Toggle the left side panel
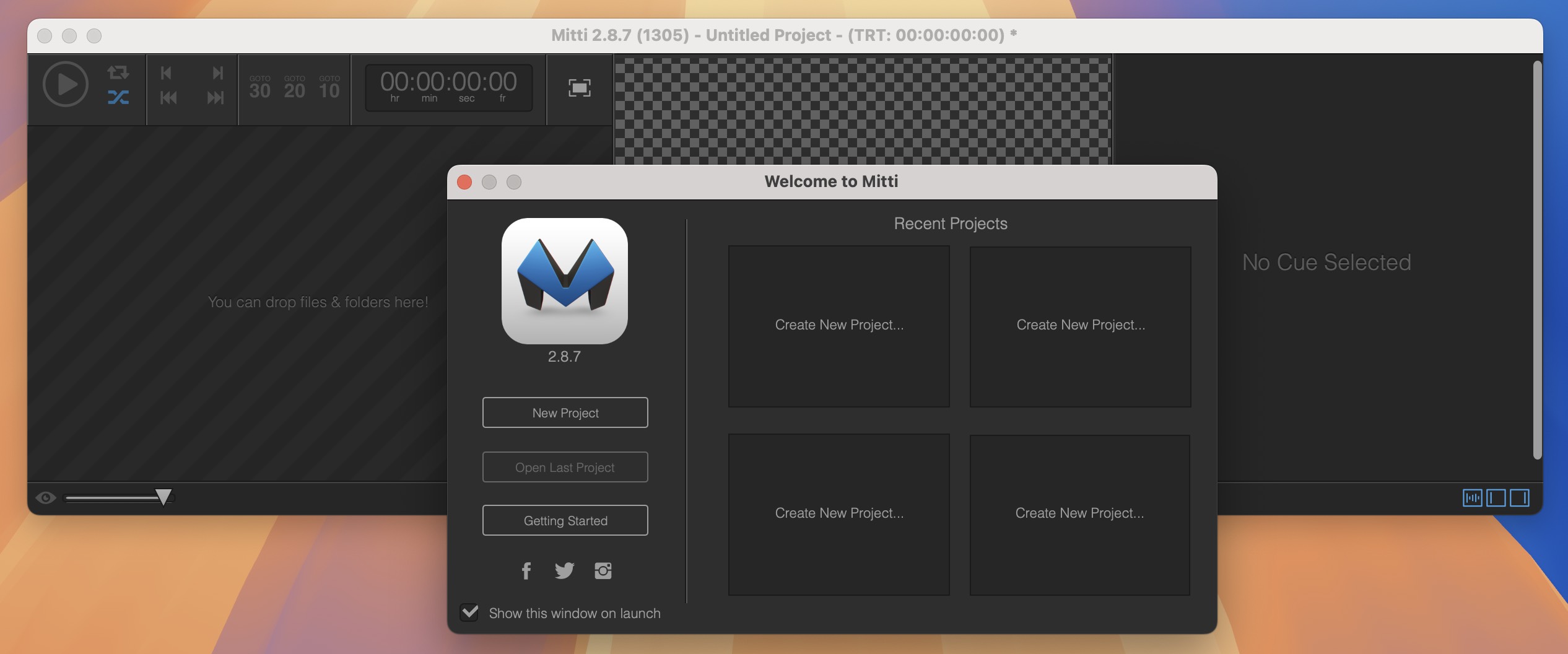 (1496, 497)
